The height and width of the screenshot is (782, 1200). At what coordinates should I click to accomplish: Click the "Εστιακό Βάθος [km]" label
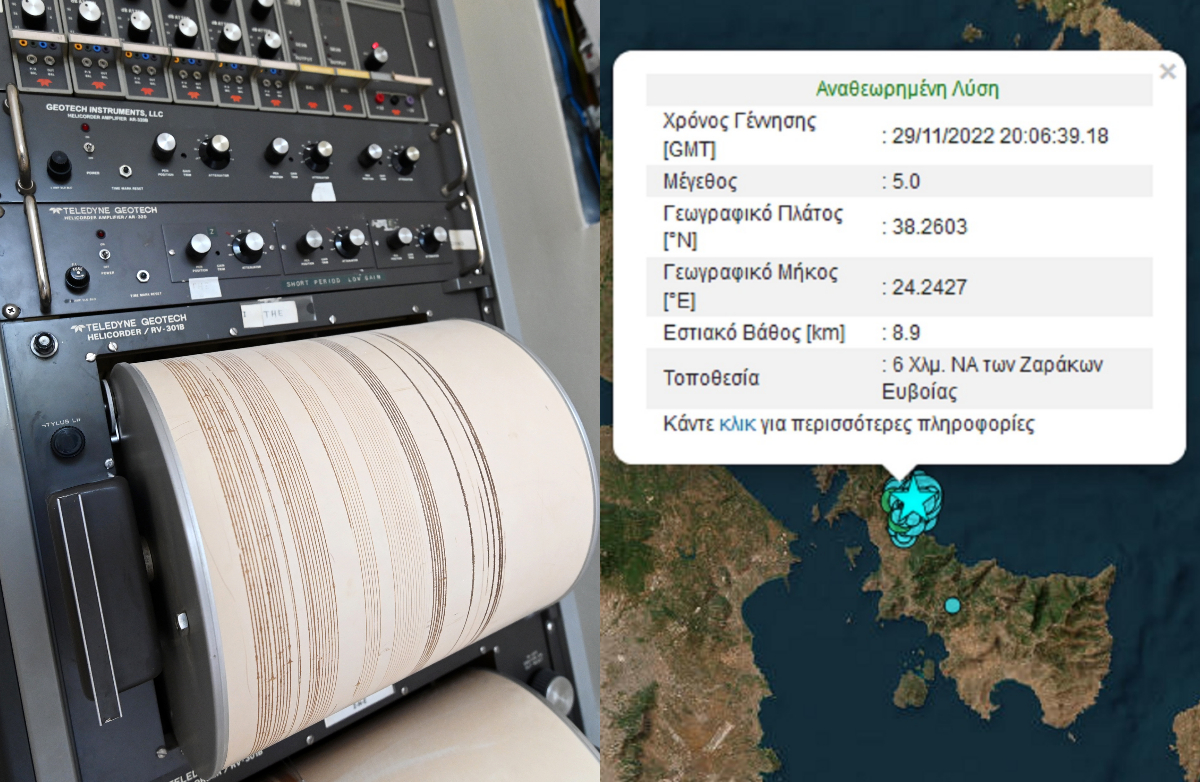point(754,333)
